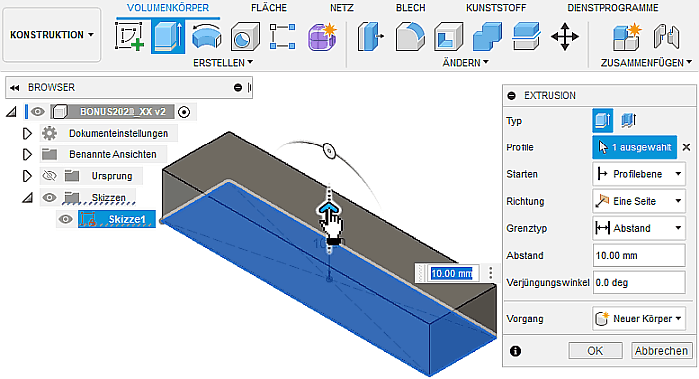Image resolution: width=699 pixels, height=379 pixels.
Task: Open Grenztyp dropdown showing Abstand
Action: tap(639, 228)
